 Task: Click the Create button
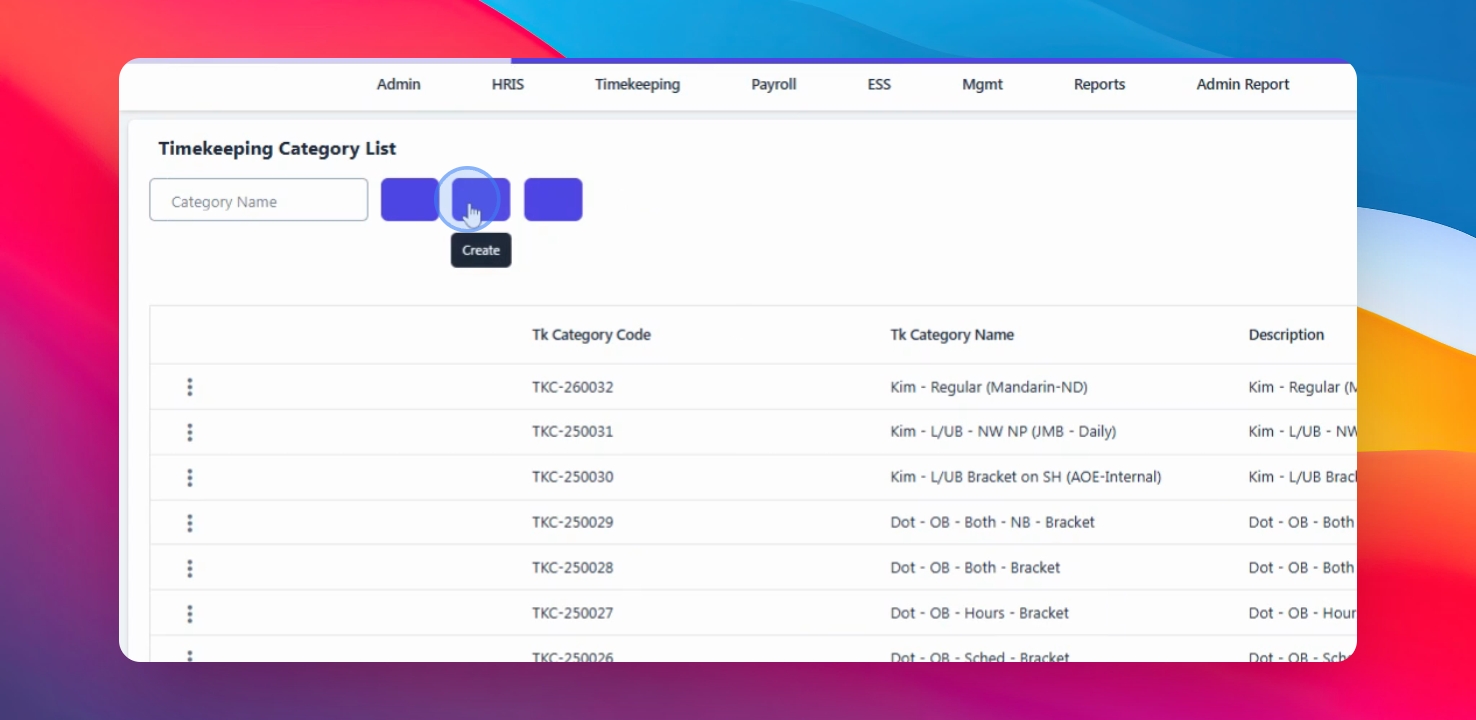[x=482, y=200]
